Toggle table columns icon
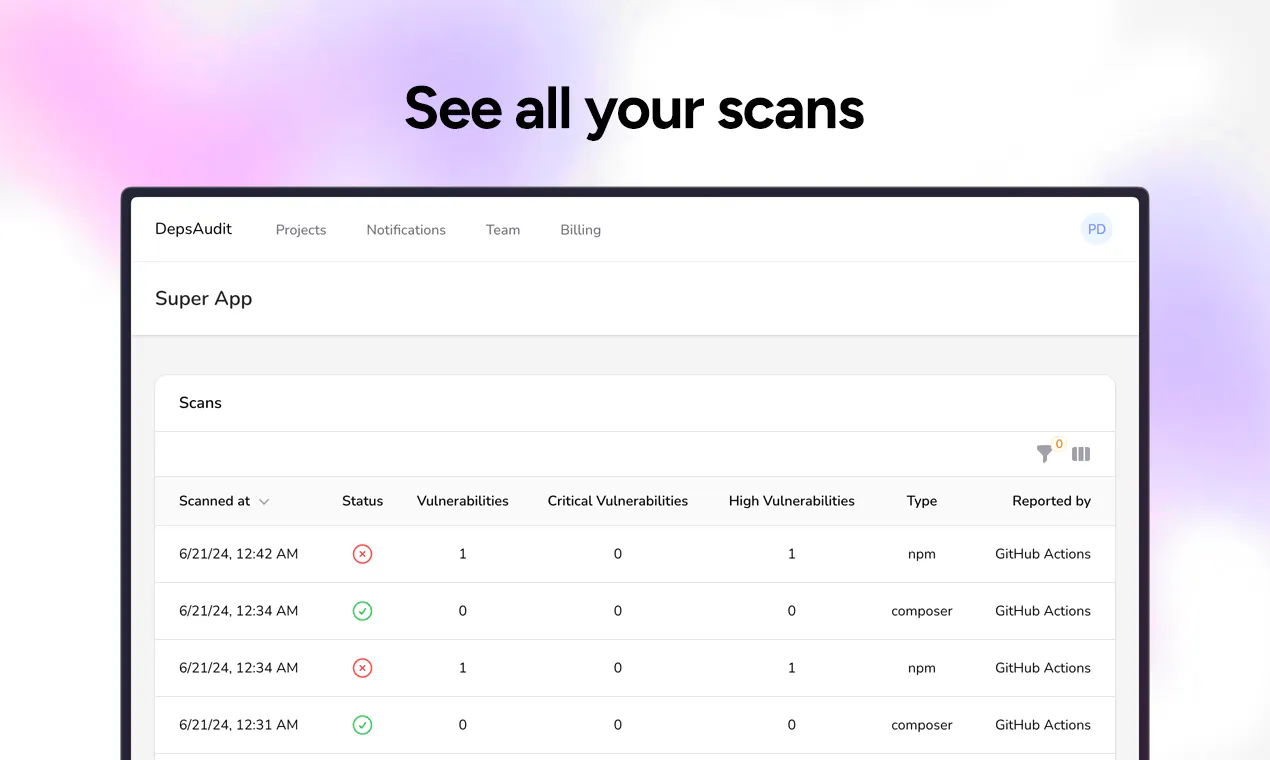1270x760 pixels. [1081, 454]
